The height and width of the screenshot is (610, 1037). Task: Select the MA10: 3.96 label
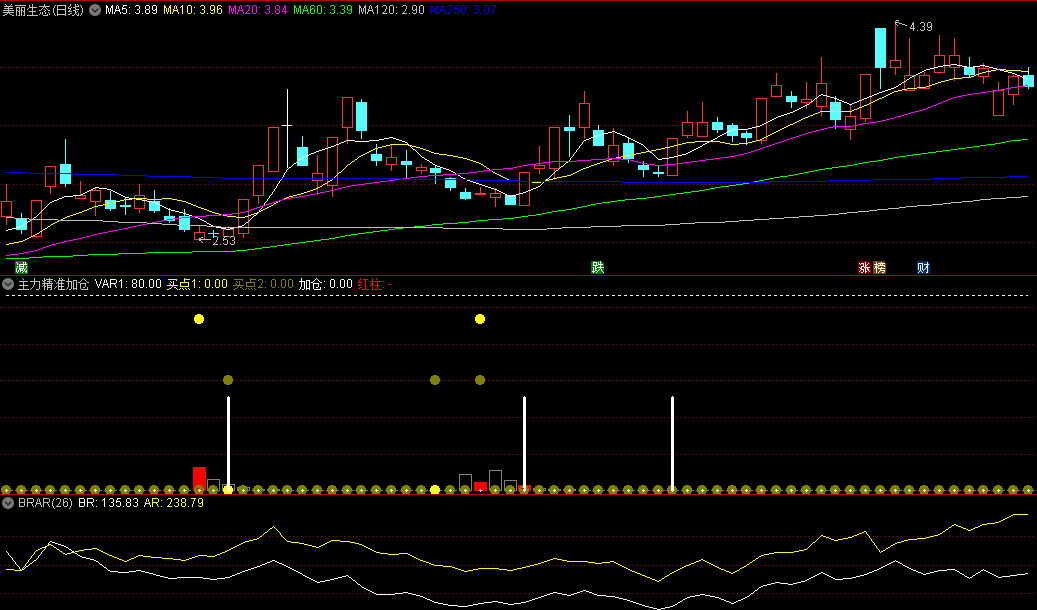(x=192, y=10)
